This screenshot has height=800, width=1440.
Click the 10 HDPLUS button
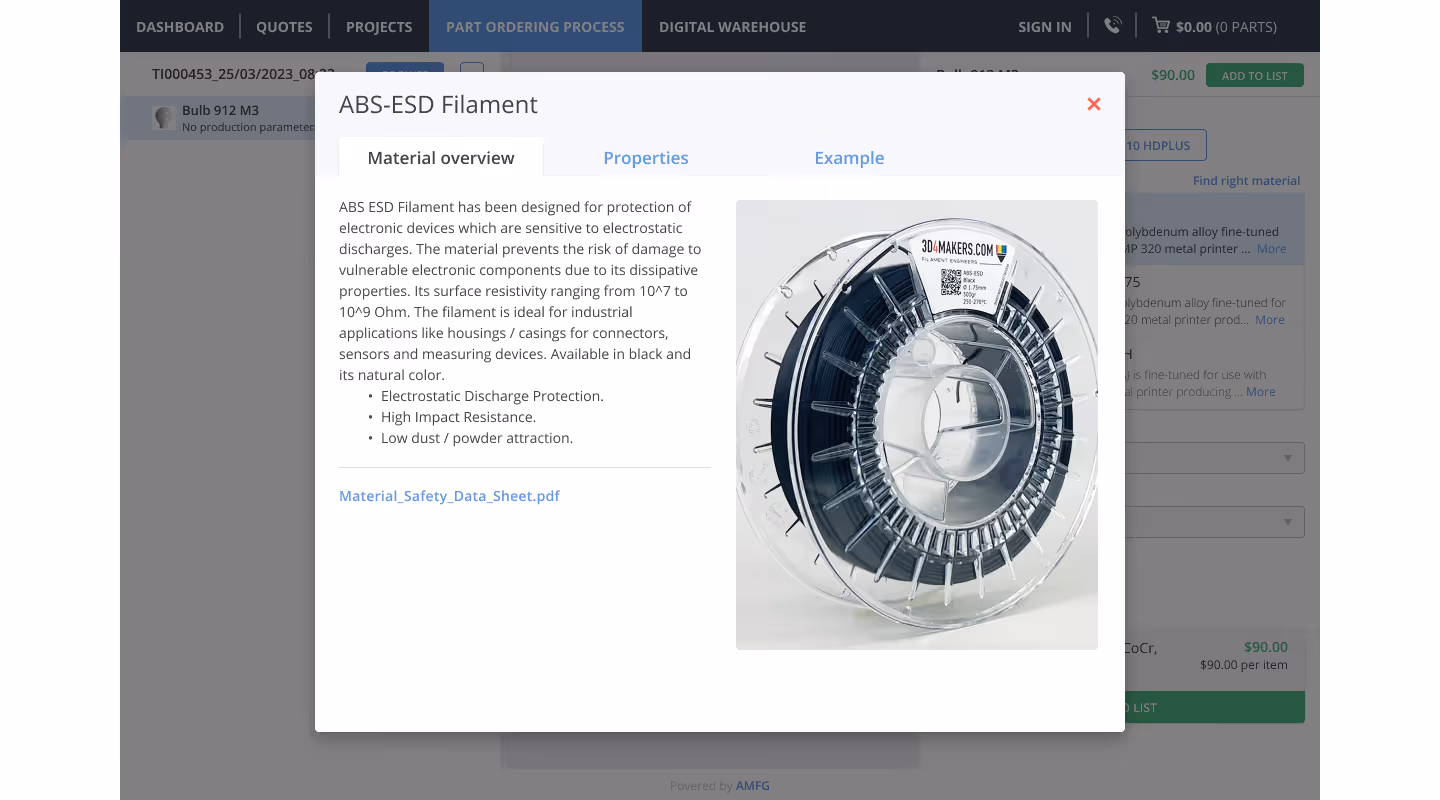(1165, 145)
